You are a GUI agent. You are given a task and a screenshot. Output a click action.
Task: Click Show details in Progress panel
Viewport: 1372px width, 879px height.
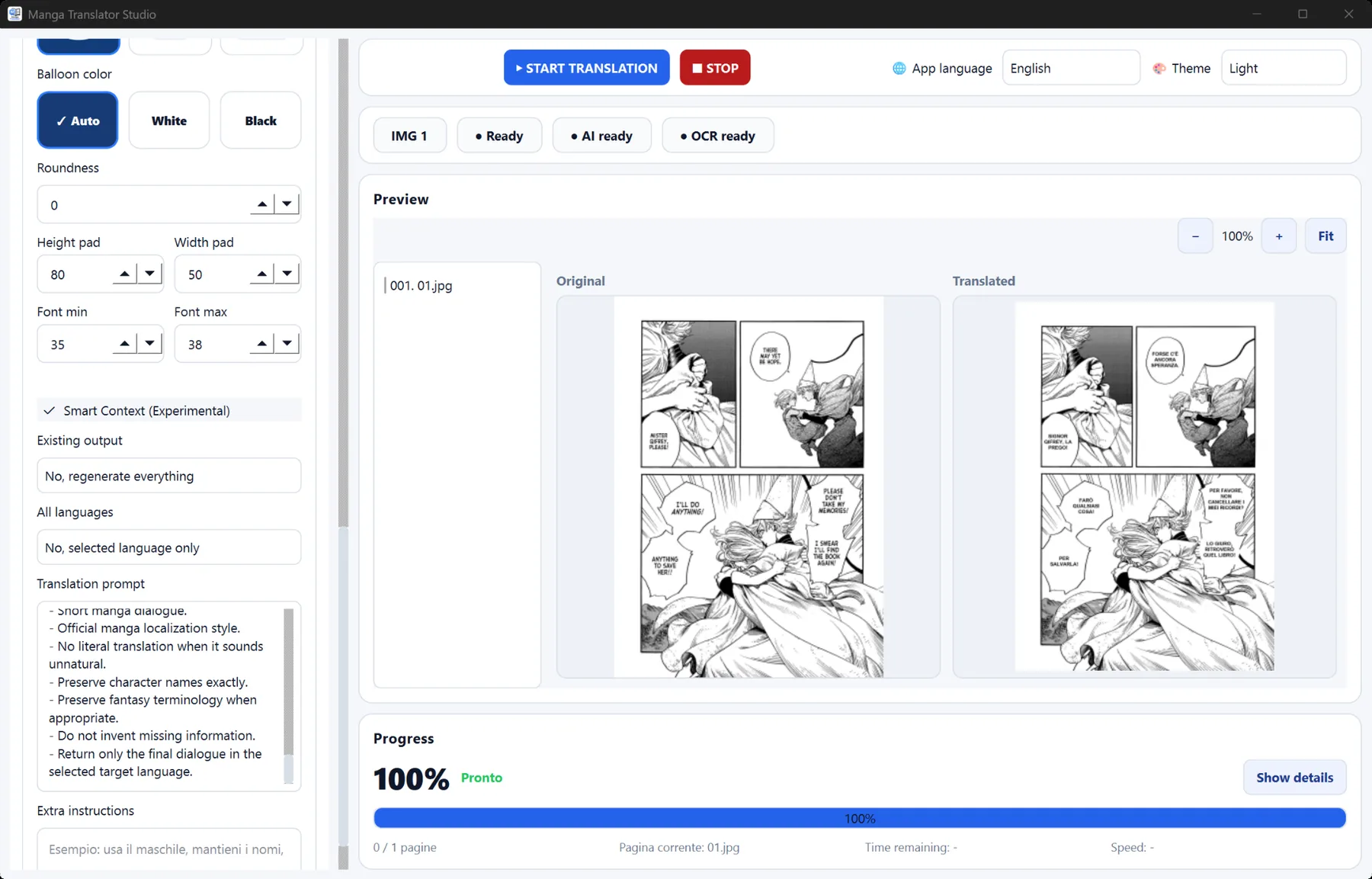[1294, 778]
